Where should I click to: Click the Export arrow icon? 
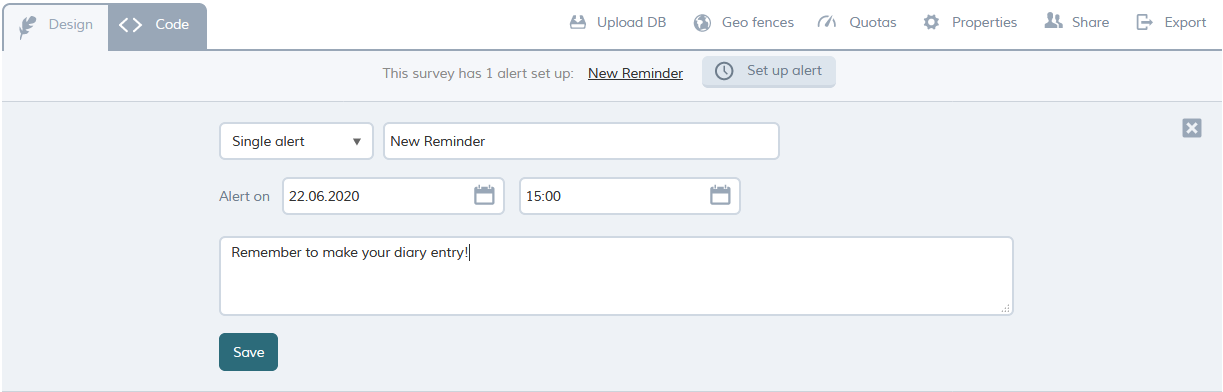(x=1146, y=22)
